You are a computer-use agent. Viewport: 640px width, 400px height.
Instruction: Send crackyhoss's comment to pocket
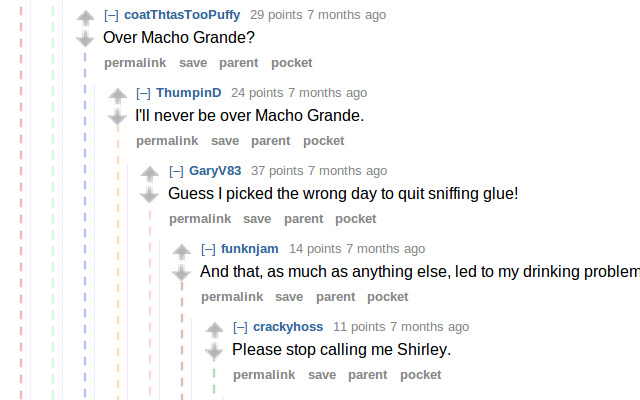[x=420, y=375]
